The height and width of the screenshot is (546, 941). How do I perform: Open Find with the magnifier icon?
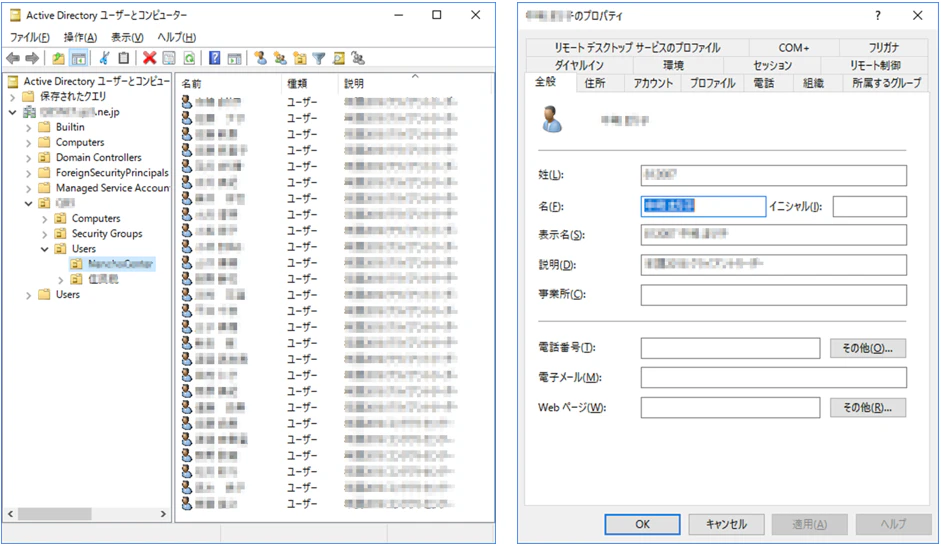click(339, 58)
